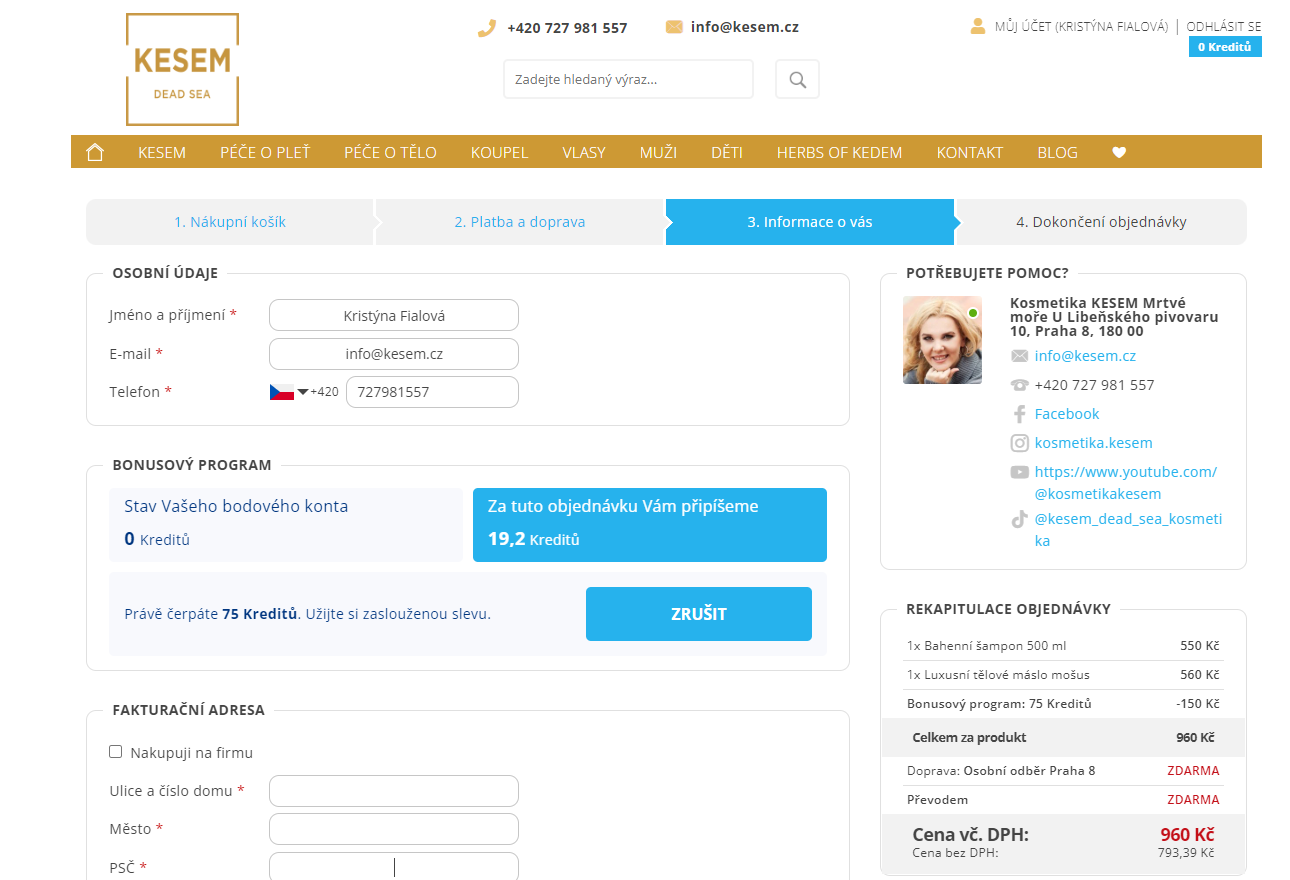
Task: Focus the PSČ input field
Action: point(394,866)
